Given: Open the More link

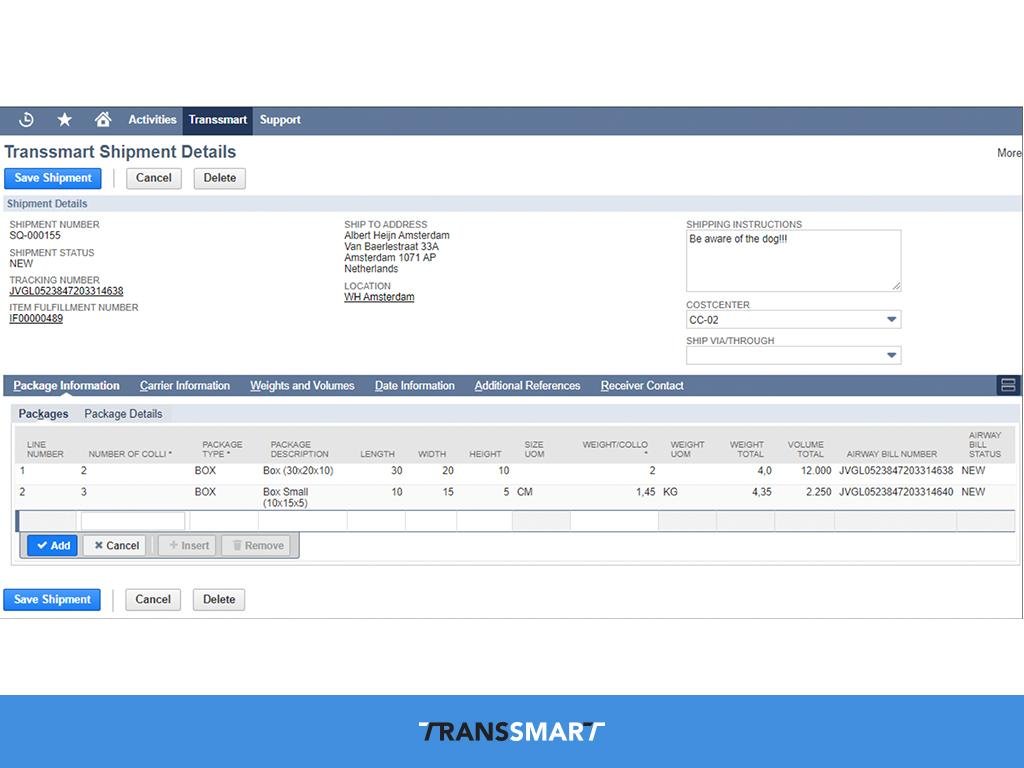Looking at the screenshot, I should tap(1009, 153).
